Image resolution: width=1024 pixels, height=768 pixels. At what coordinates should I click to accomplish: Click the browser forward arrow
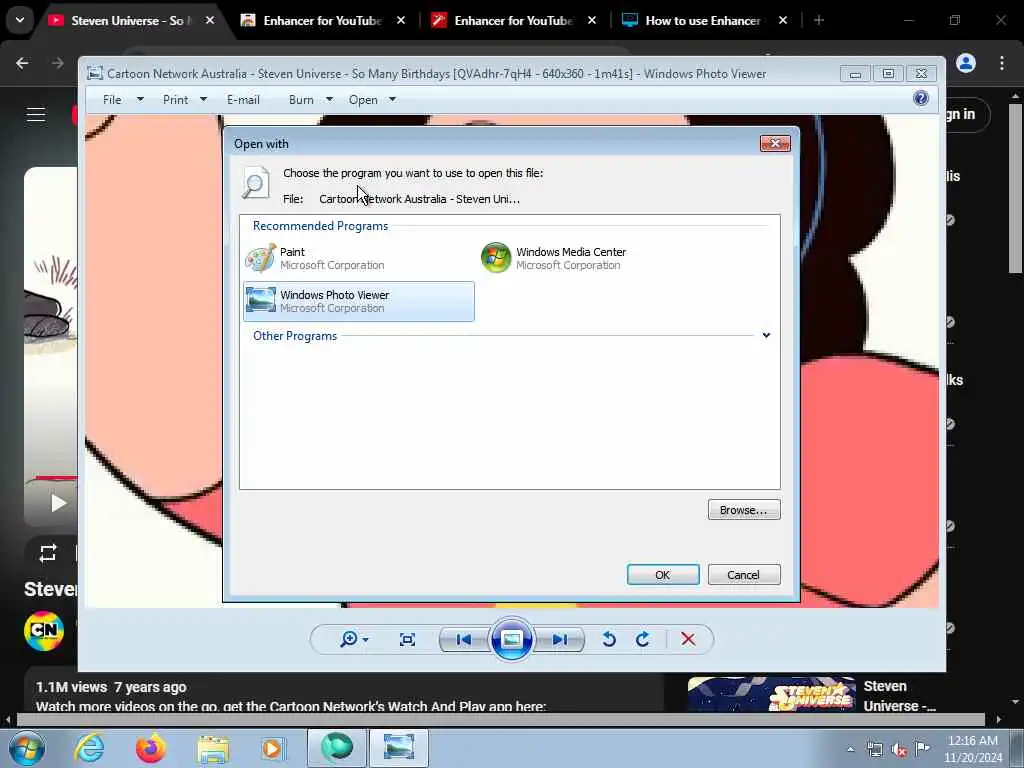pos(57,63)
